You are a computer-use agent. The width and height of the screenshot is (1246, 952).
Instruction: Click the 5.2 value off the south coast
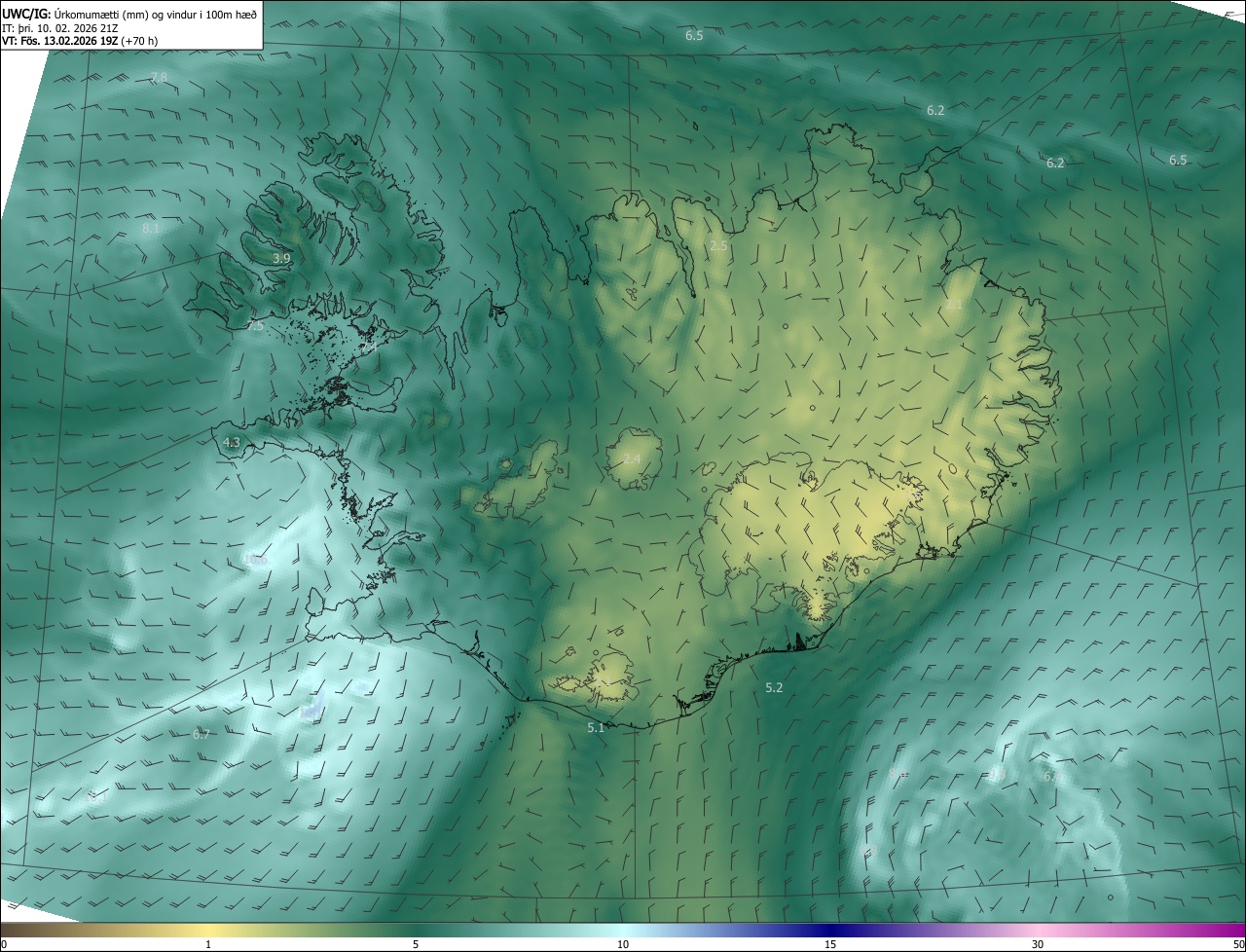(774, 687)
